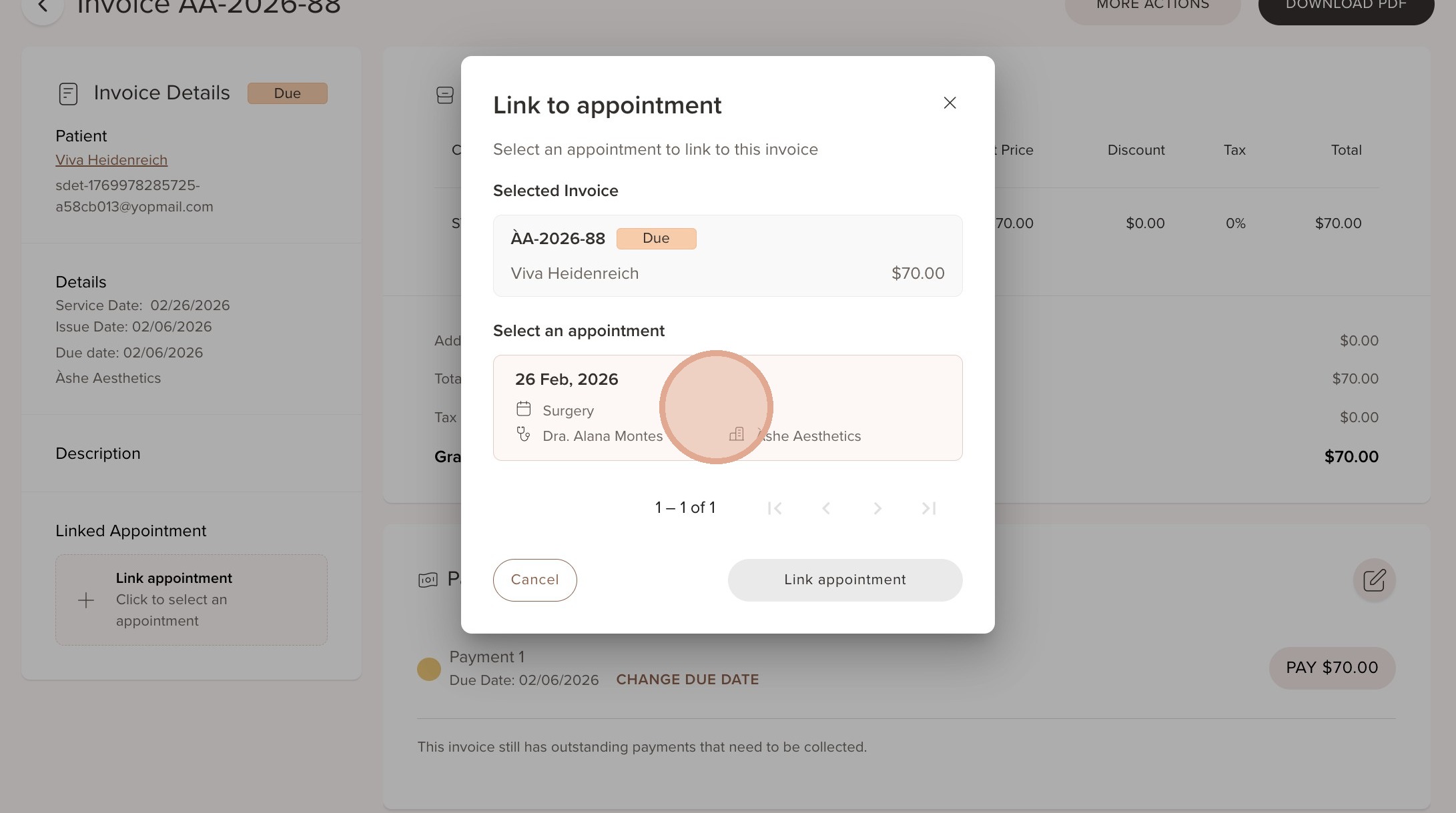Click the Link appointment confirm button
This screenshot has width=1456, height=813.
845,580
